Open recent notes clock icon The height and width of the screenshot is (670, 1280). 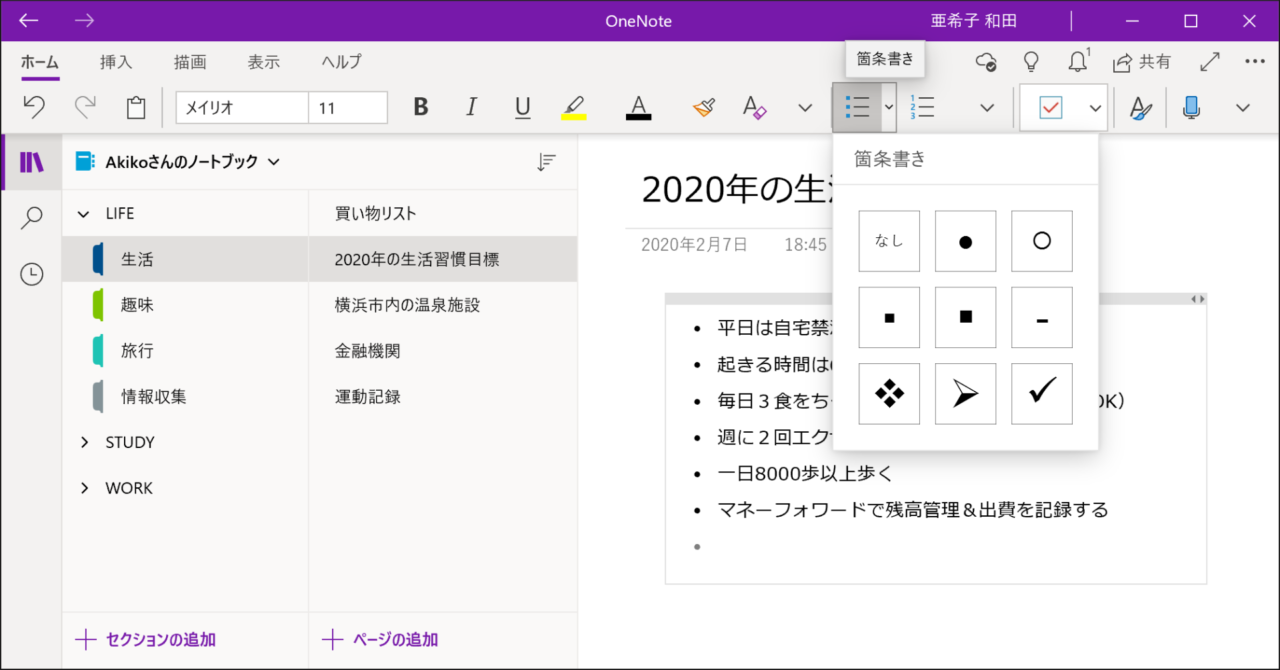[32, 274]
